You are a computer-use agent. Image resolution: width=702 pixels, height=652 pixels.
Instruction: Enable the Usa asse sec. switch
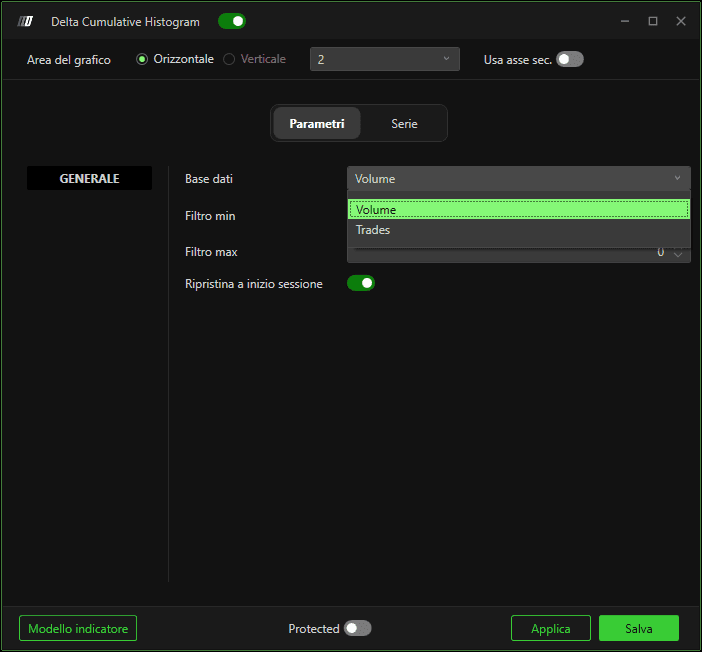[x=569, y=59]
